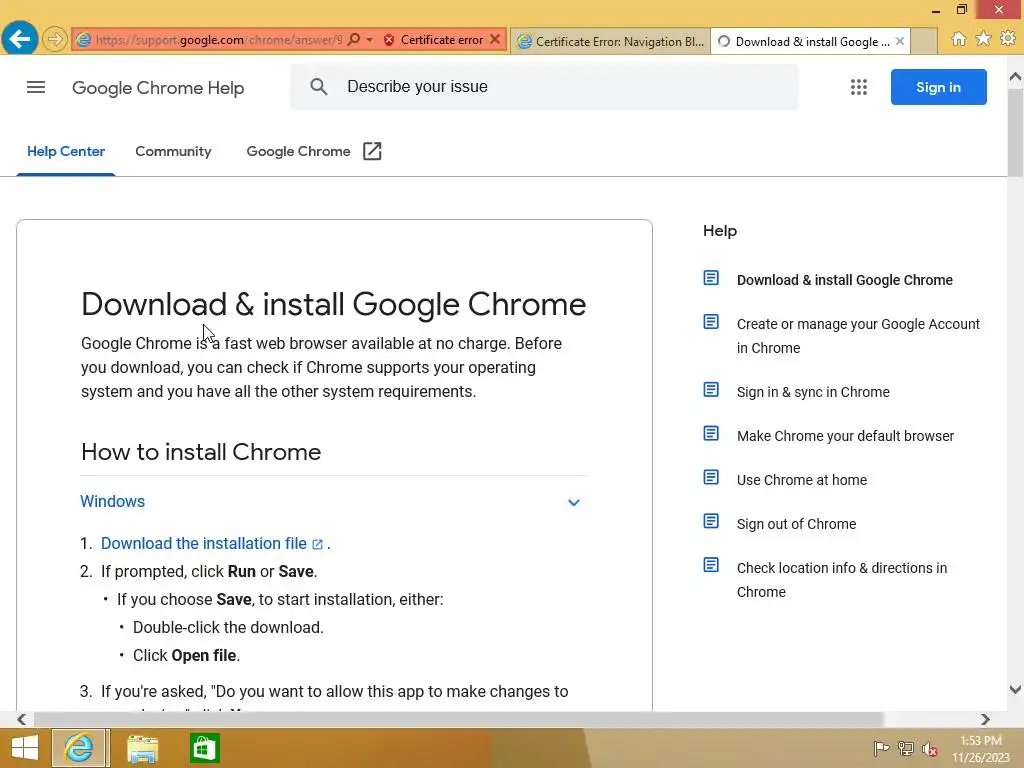Click the browser forward arrow button
Screen dimensions: 1024x768
[x=55, y=39]
